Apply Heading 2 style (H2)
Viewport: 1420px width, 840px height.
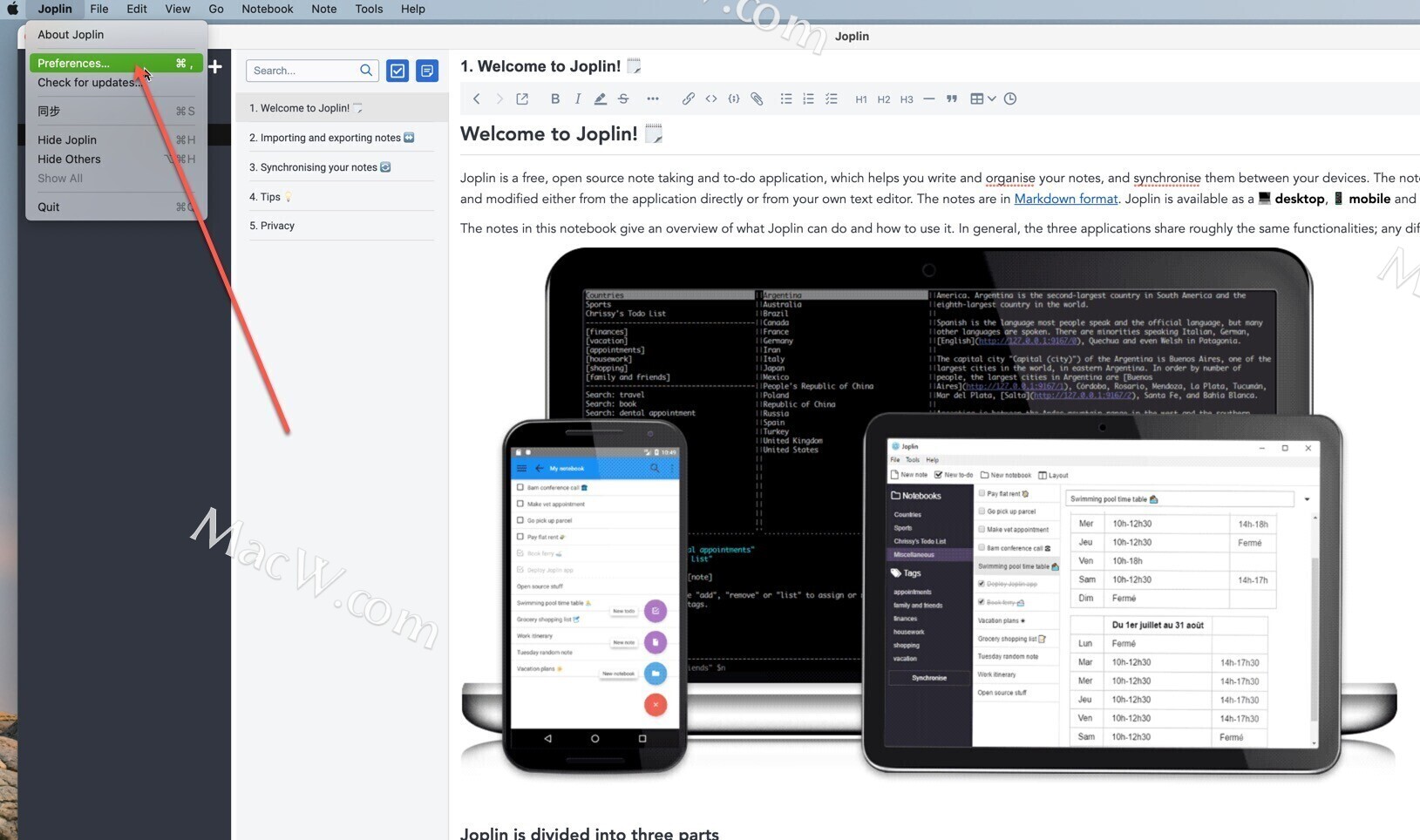click(x=884, y=99)
